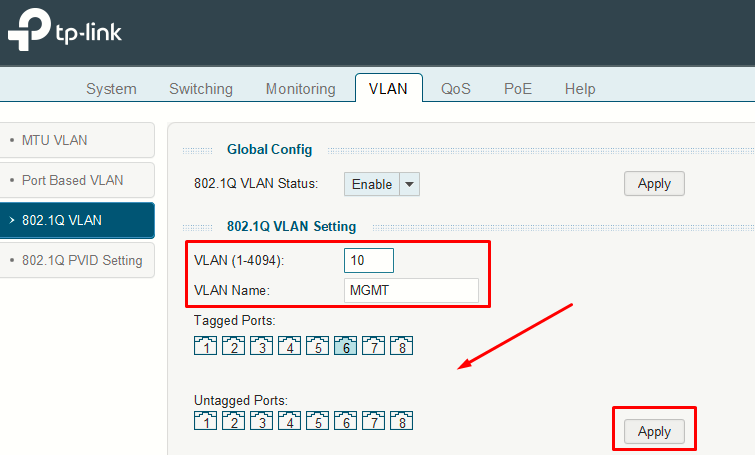Select tagged port 7 icon
This screenshot has height=455, width=755.
pyautogui.click(x=373, y=345)
